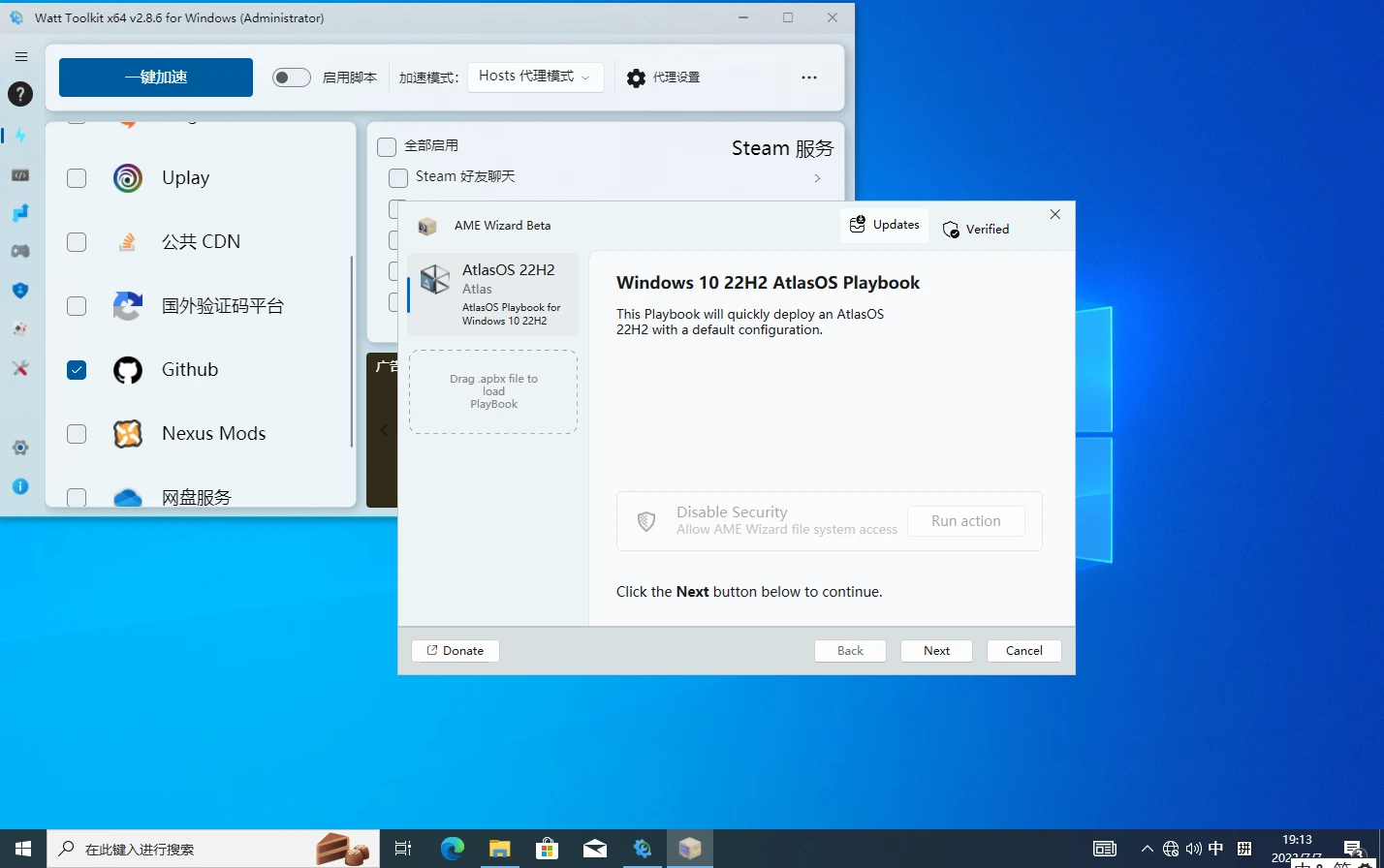Check the 公共 CDN checkbox
Screen dimensions: 1384x868
[x=77, y=242]
